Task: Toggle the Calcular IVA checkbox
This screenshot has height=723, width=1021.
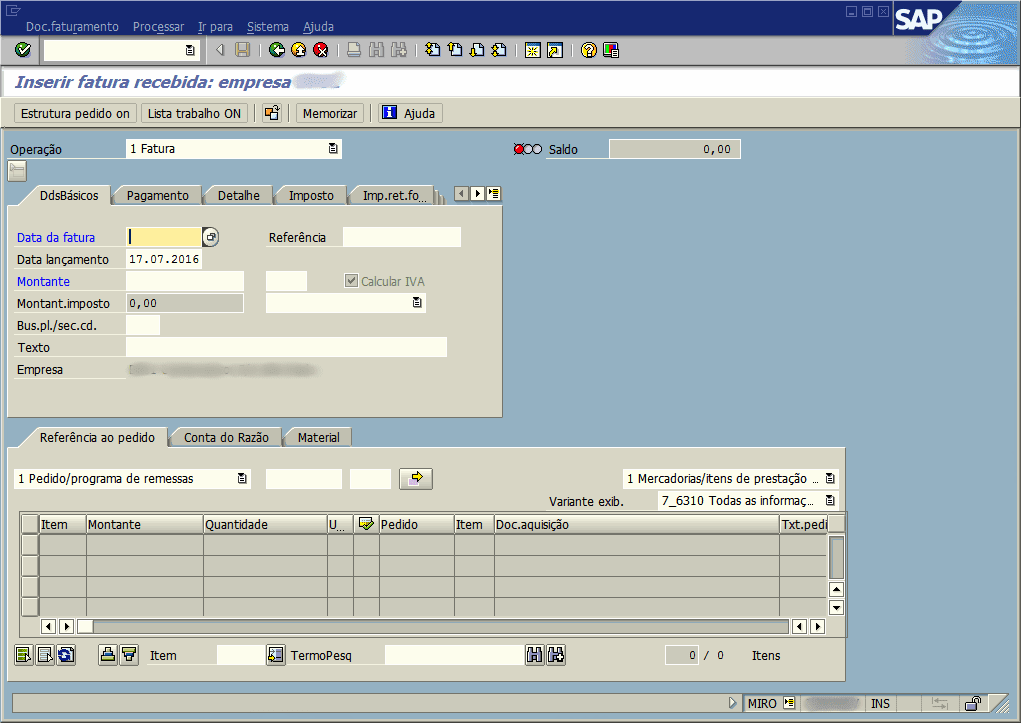Action: click(352, 281)
